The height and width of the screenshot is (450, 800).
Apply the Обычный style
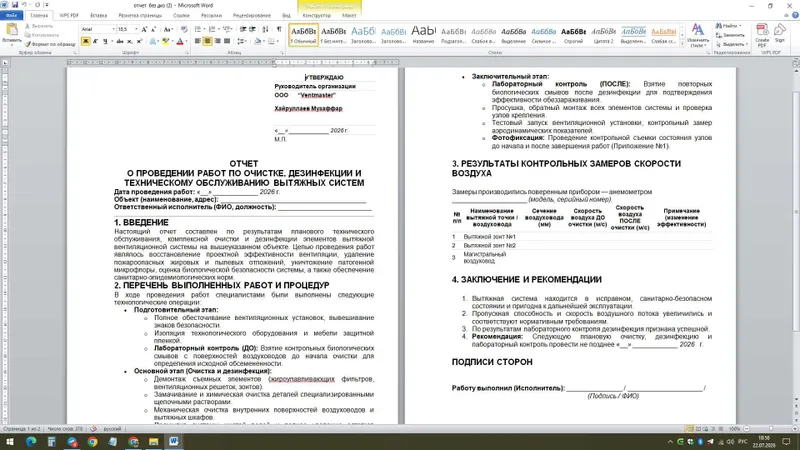pos(304,35)
